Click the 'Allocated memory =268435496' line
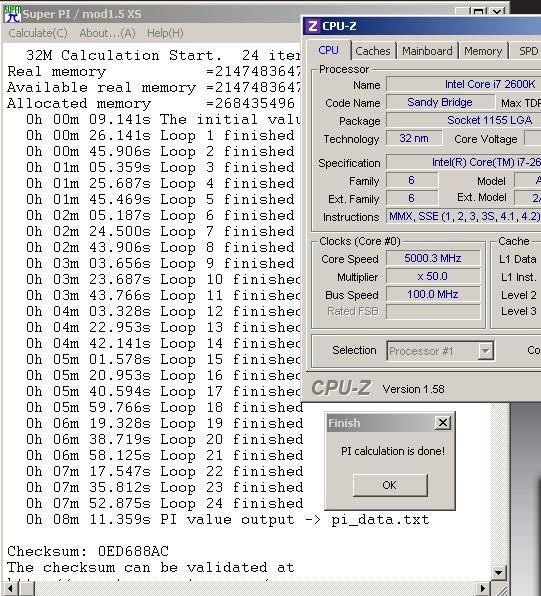541x596 pixels. 151,103
